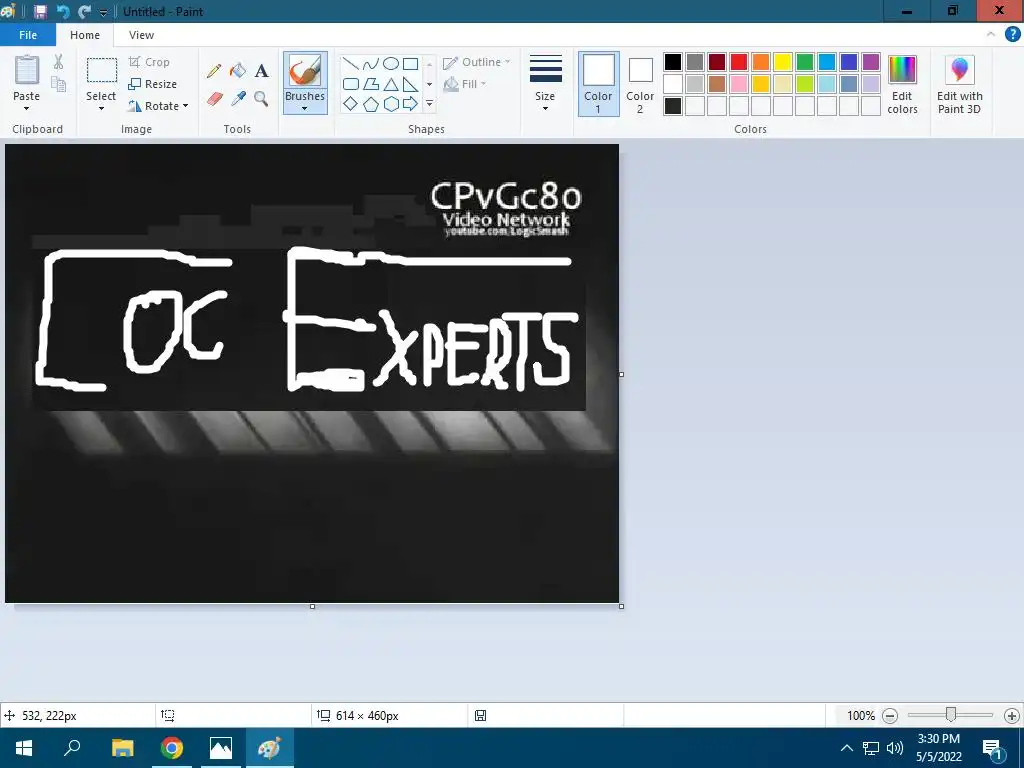The height and width of the screenshot is (768, 1024).
Task: Click Redo arrow in title bar
Action: tap(84, 12)
